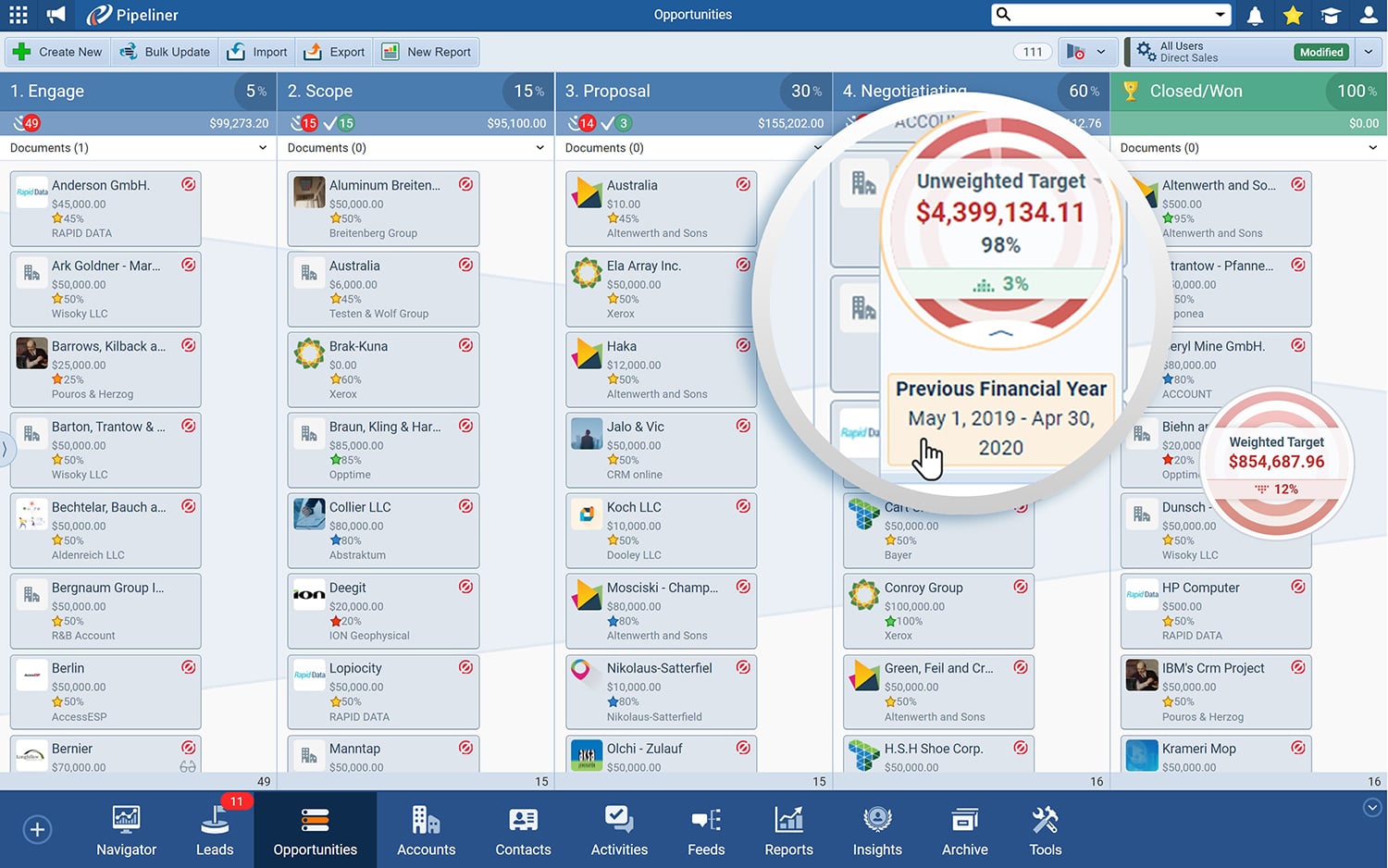Toggle the Modified filter badge
1388x868 pixels.
(x=1320, y=52)
